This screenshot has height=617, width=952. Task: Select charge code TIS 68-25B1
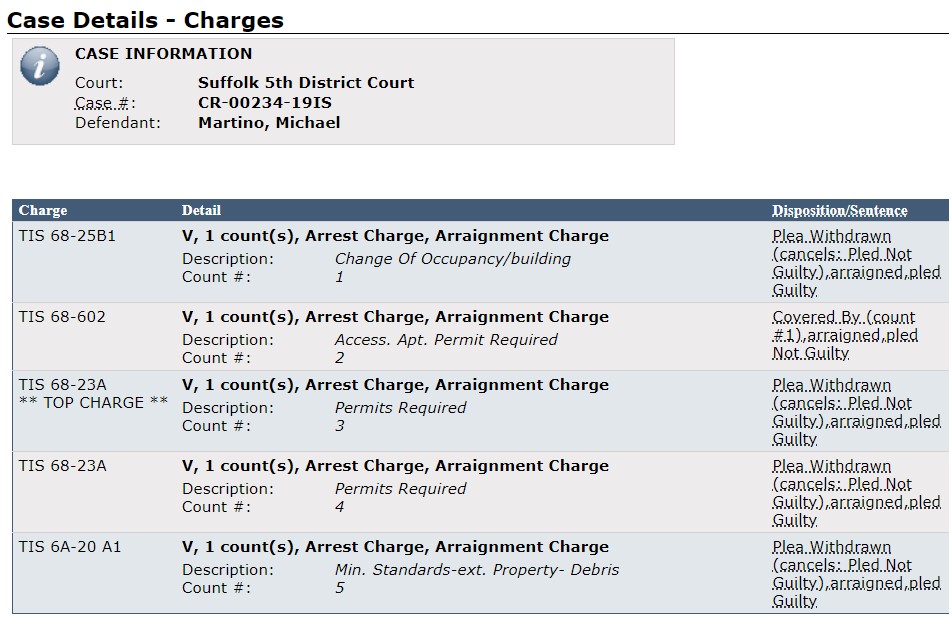click(x=67, y=236)
